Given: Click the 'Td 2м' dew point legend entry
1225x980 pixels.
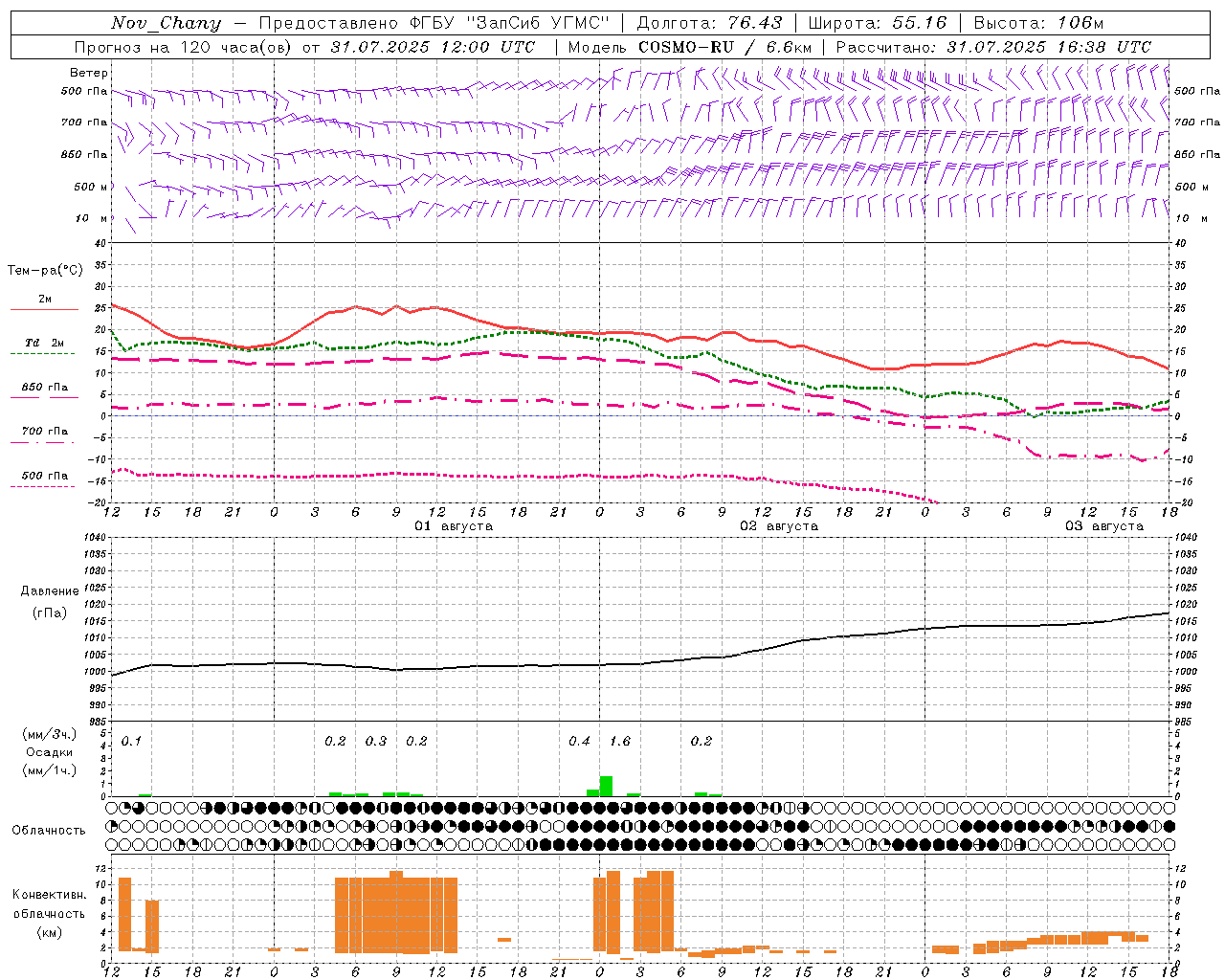Looking at the screenshot, I should point(45,343).
